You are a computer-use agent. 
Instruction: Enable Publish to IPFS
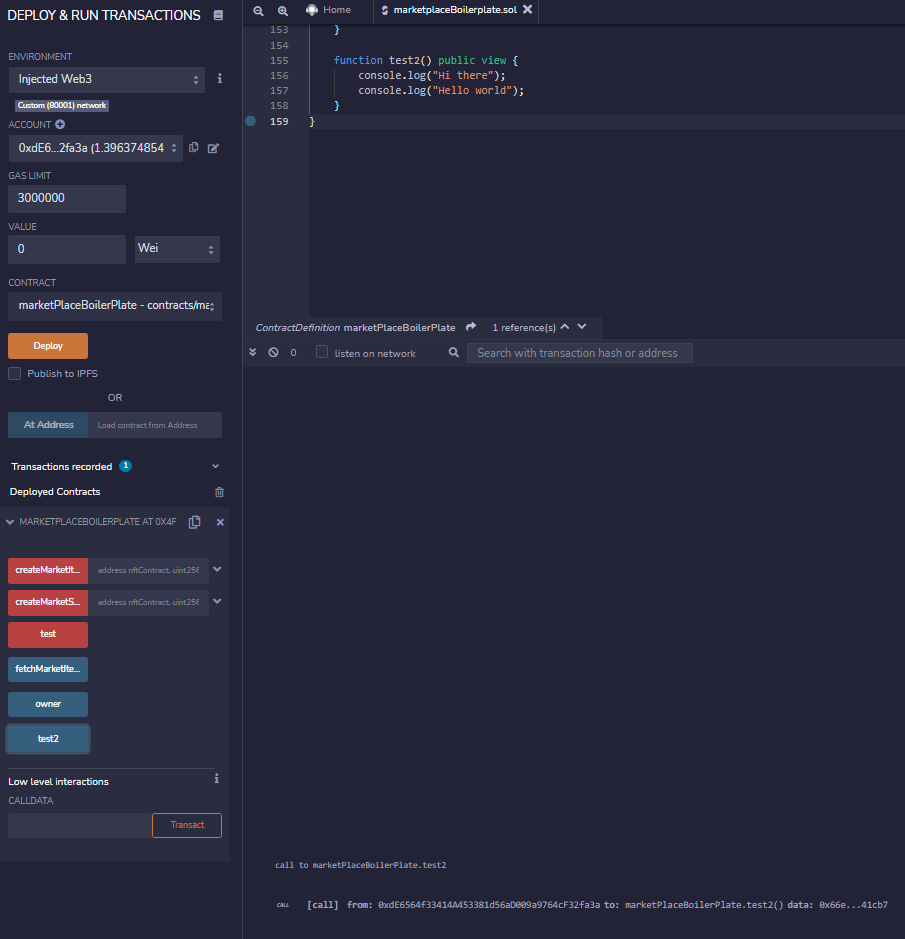tap(13, 372)
